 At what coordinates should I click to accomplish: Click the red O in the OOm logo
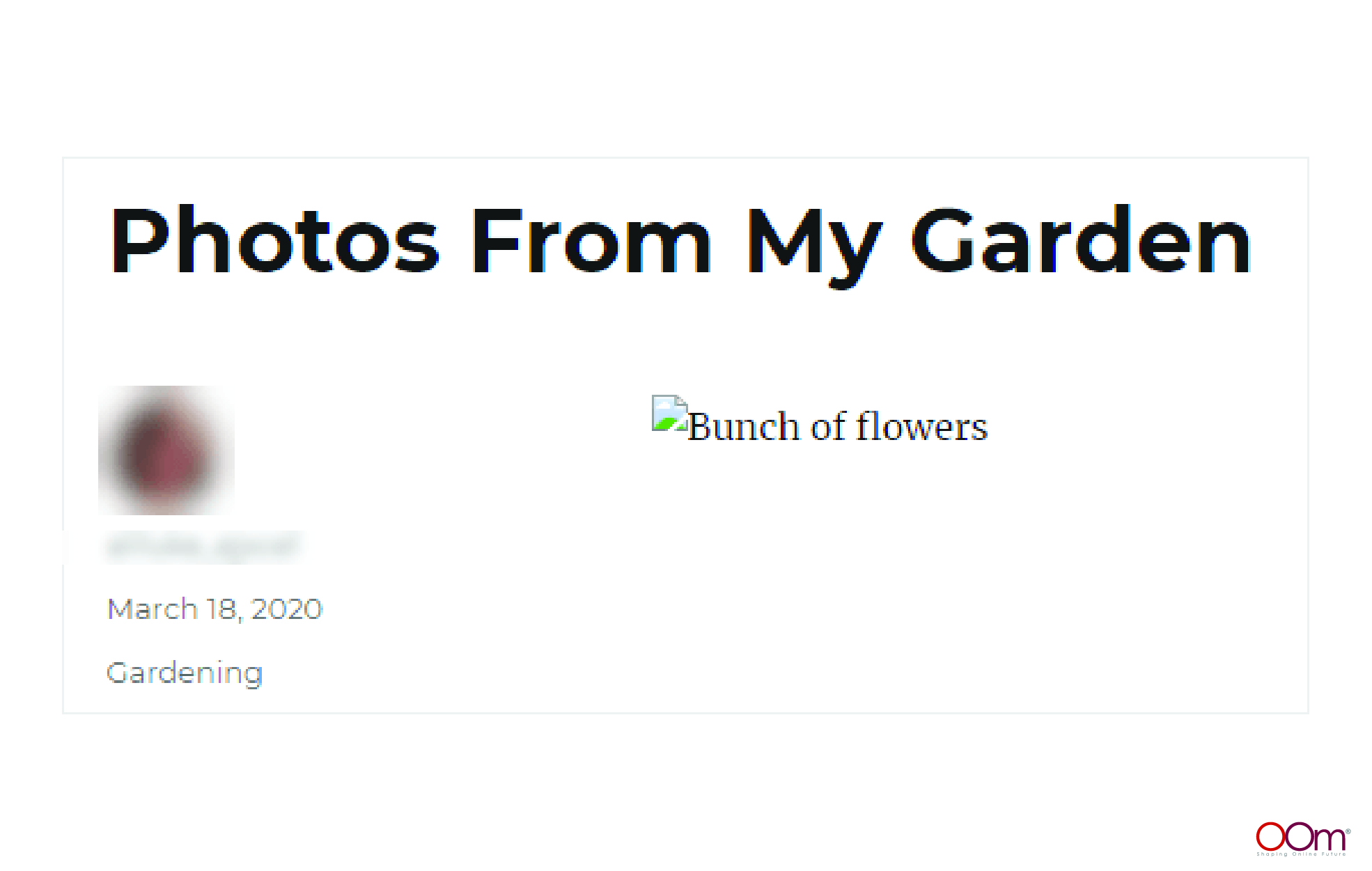pyautogui.click(x=1270, y=835)
